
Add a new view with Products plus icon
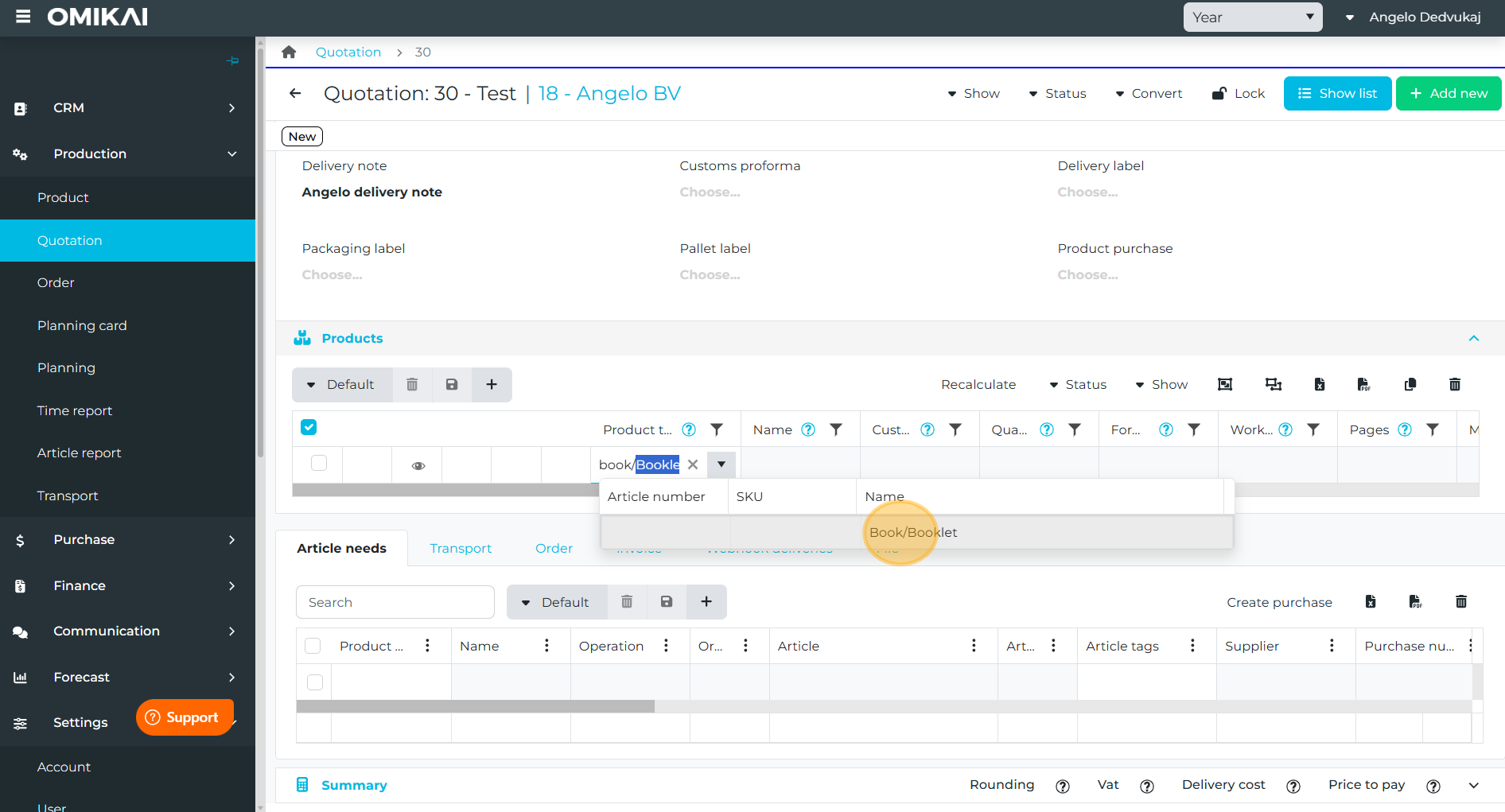[492, 385]
